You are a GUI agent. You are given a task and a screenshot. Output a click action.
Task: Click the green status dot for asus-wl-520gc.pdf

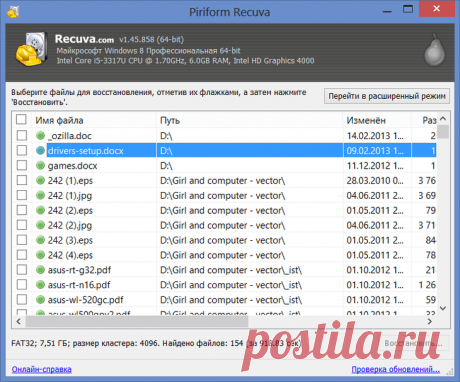(x=40, y=300)
